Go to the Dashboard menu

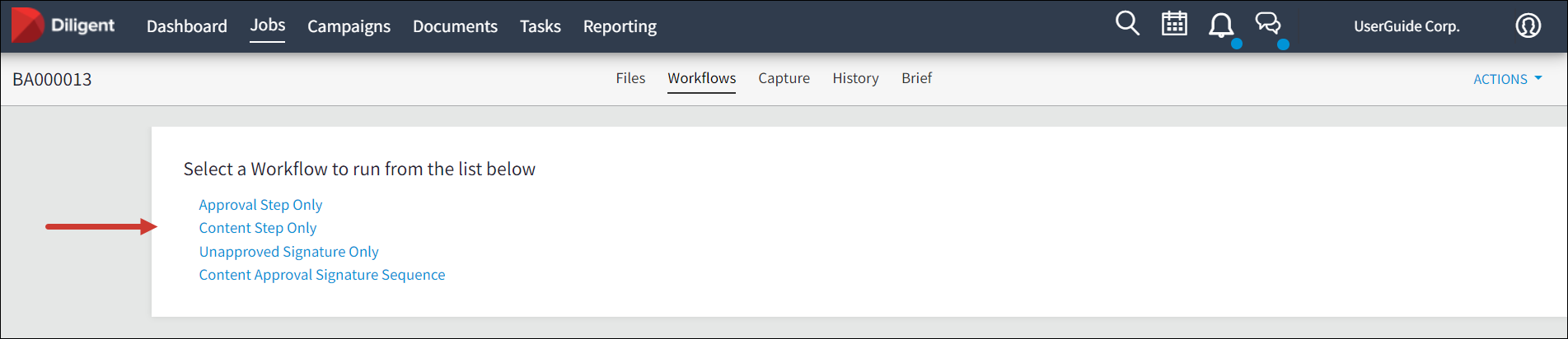(x=187, y=26)
